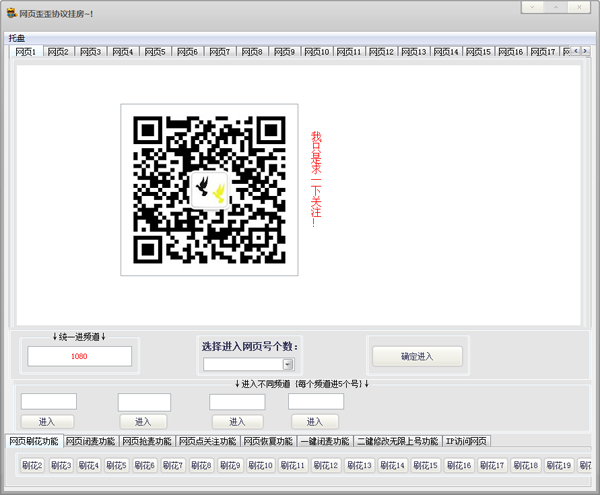Open the 网页刷花功能 tab
Image resolution: width=600 pixels, height=495 pixels.
[x=34, y=441]
